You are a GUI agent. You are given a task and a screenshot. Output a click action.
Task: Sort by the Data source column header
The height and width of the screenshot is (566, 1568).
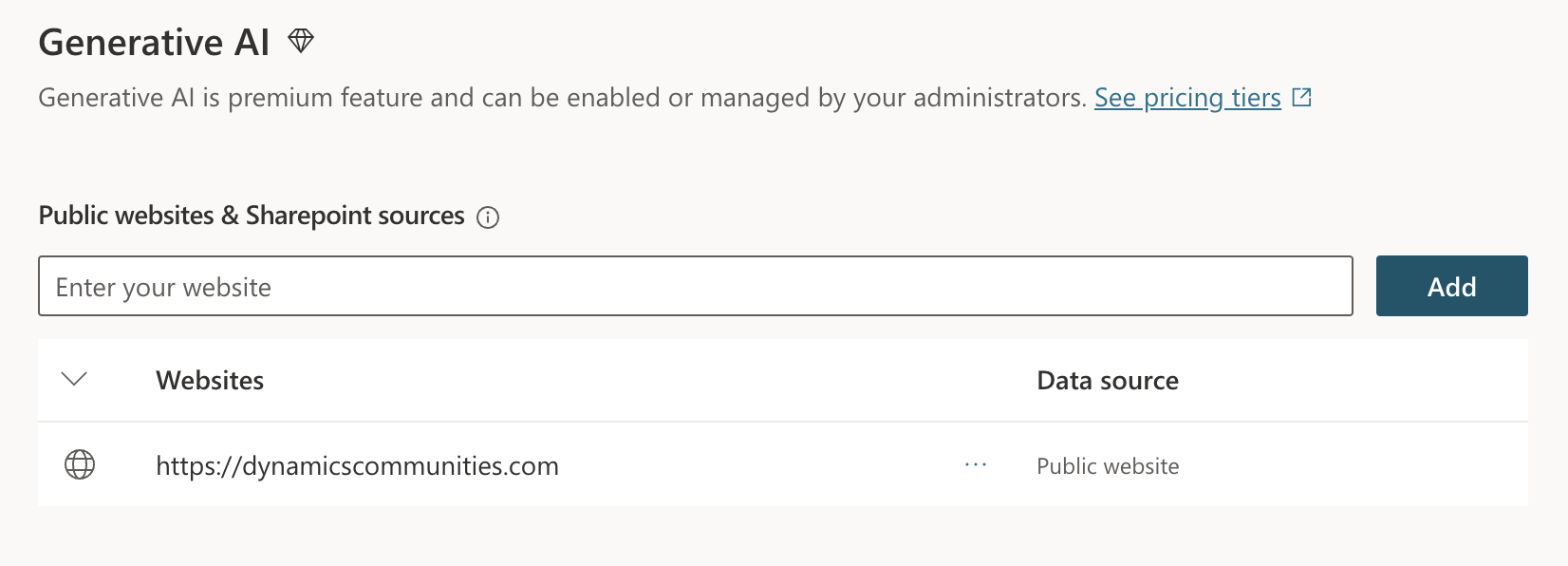tap(1108, 381)
